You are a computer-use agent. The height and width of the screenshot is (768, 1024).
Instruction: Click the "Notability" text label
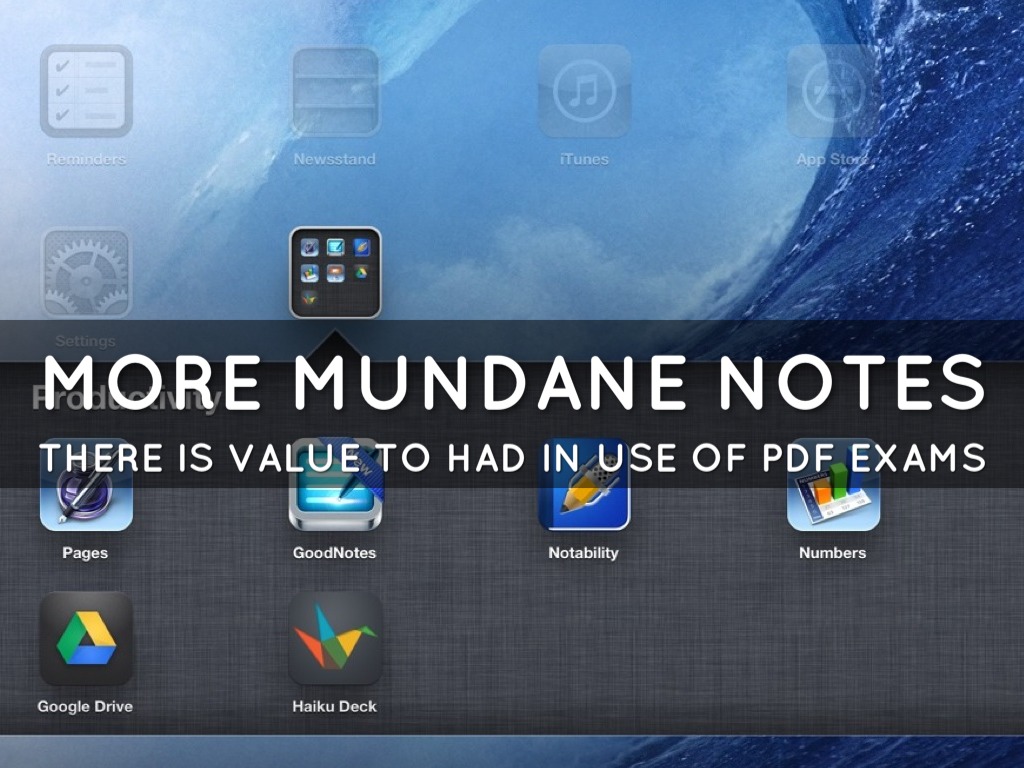pyautogui.click(x=583, y=552)
